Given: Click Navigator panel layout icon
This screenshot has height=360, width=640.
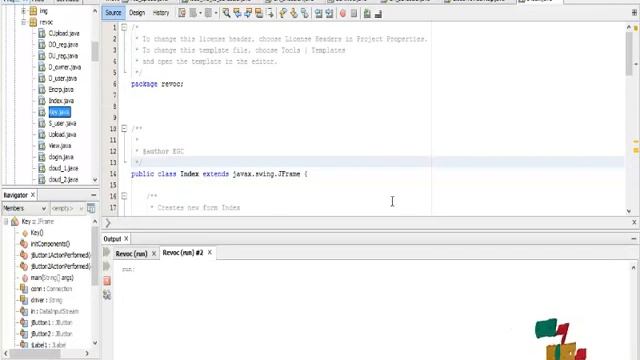Looking at the screenshot, I should pos(91,208).
